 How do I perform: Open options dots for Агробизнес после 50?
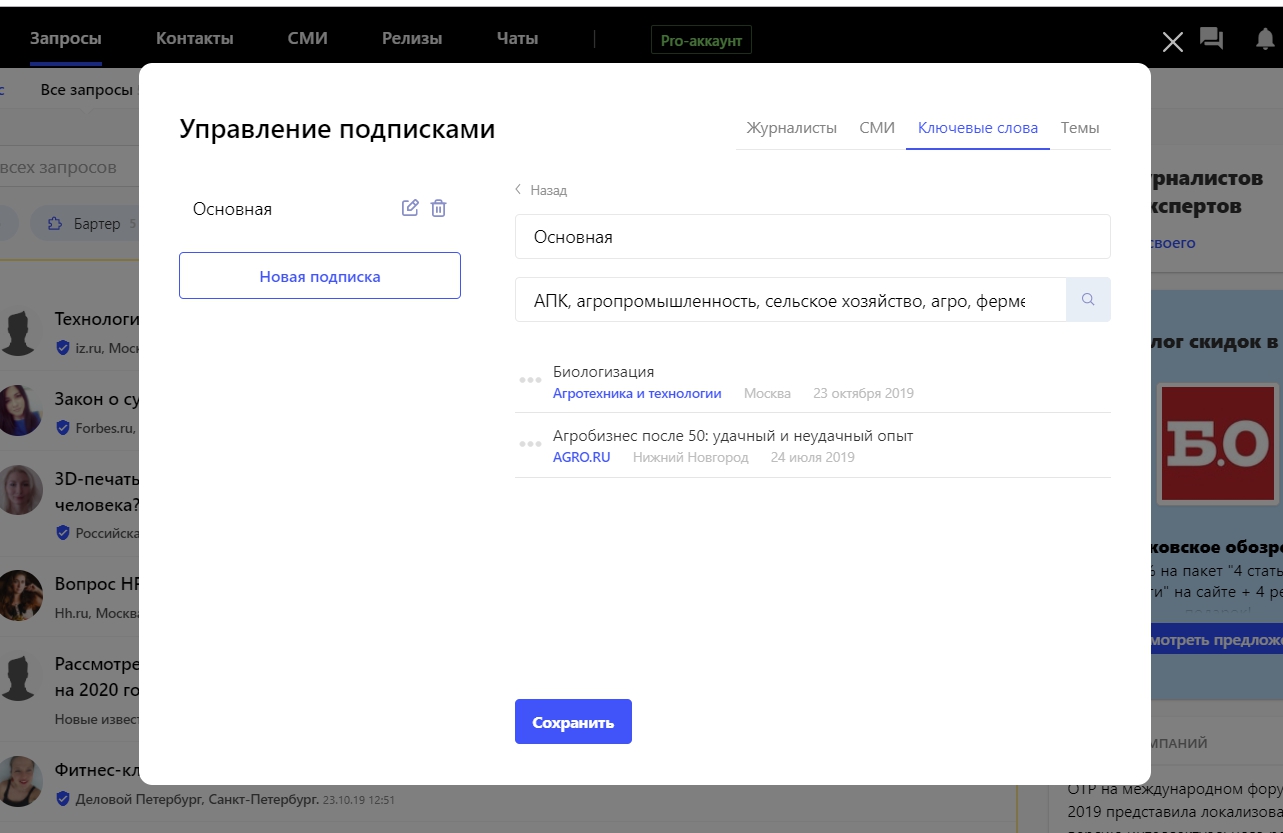[530, 444]
